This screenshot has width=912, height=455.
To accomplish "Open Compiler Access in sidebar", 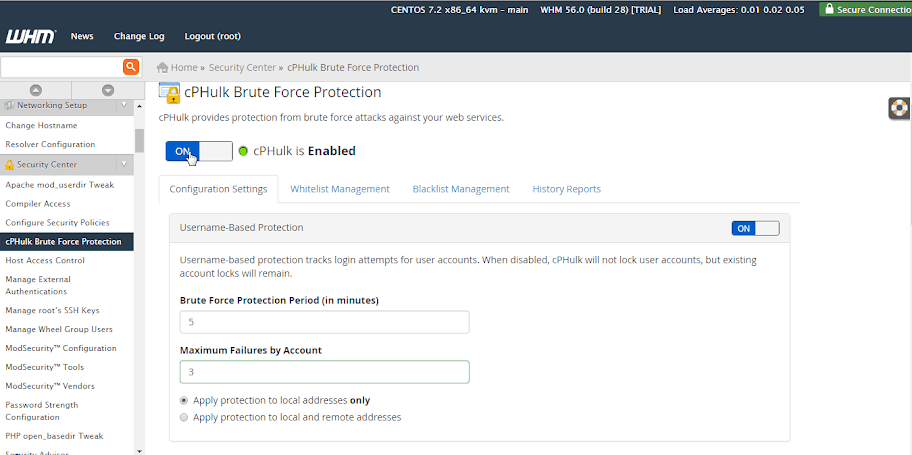I will 38,204.
